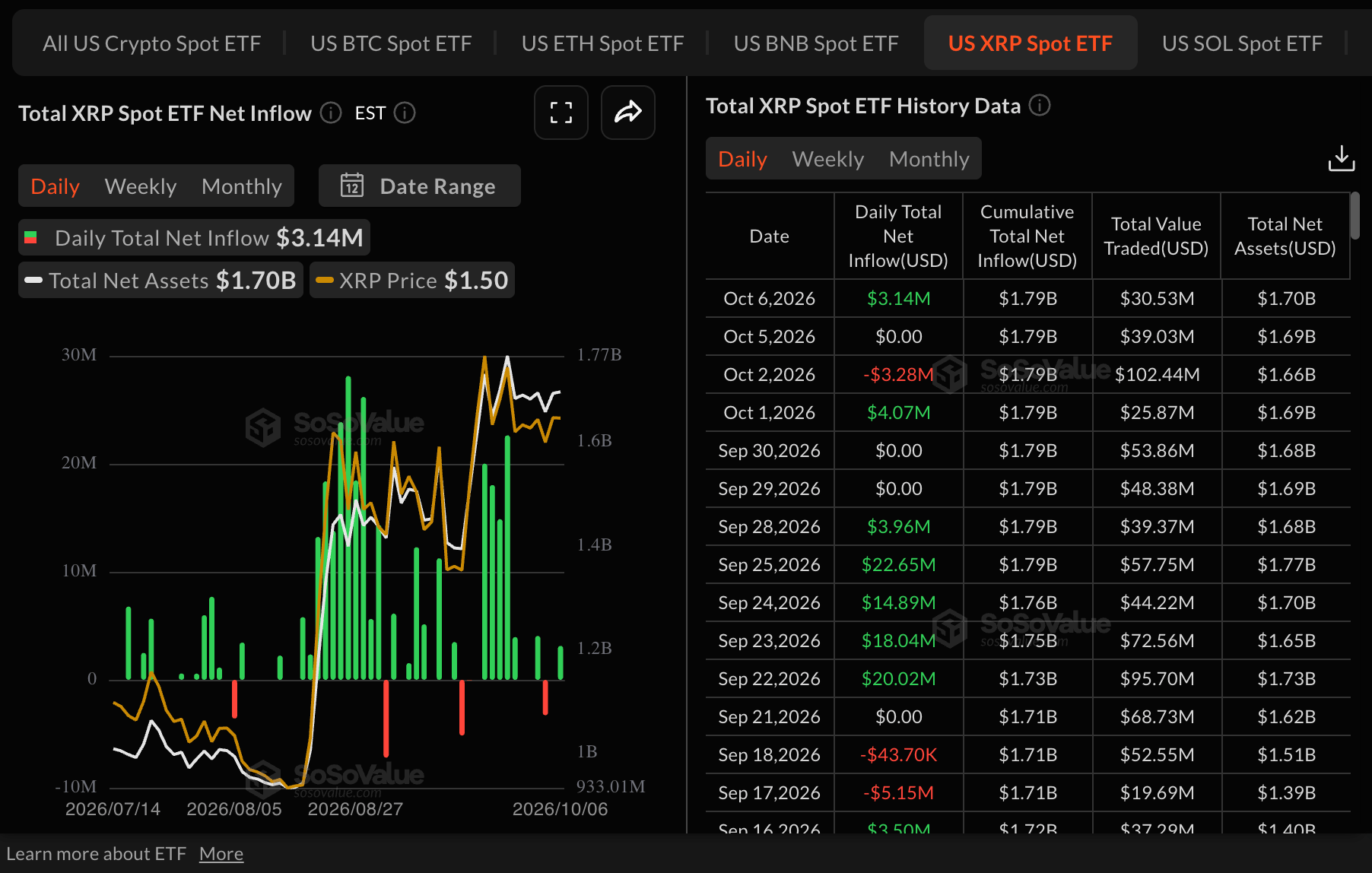
Task: Click the $22.65M inflow on Sep 25
Action: point(898,565)
